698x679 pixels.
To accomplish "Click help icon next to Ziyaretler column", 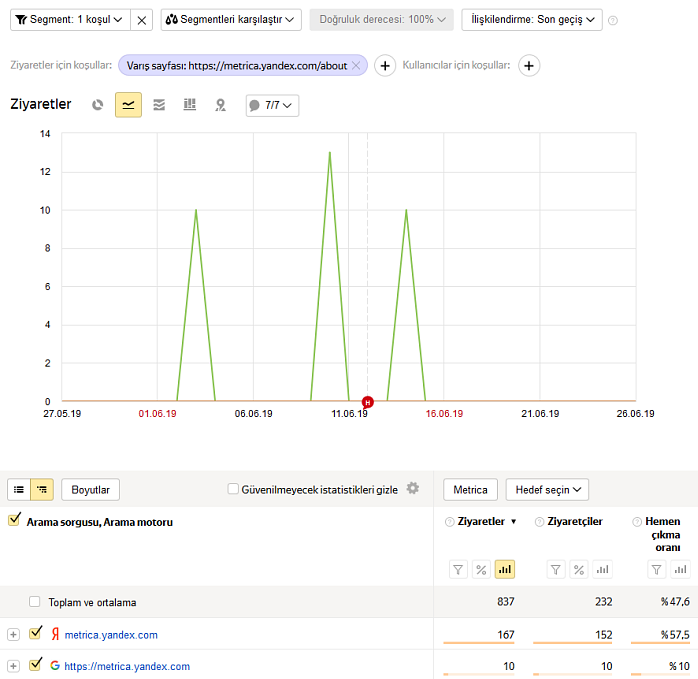I will click(x=450, y=522).
